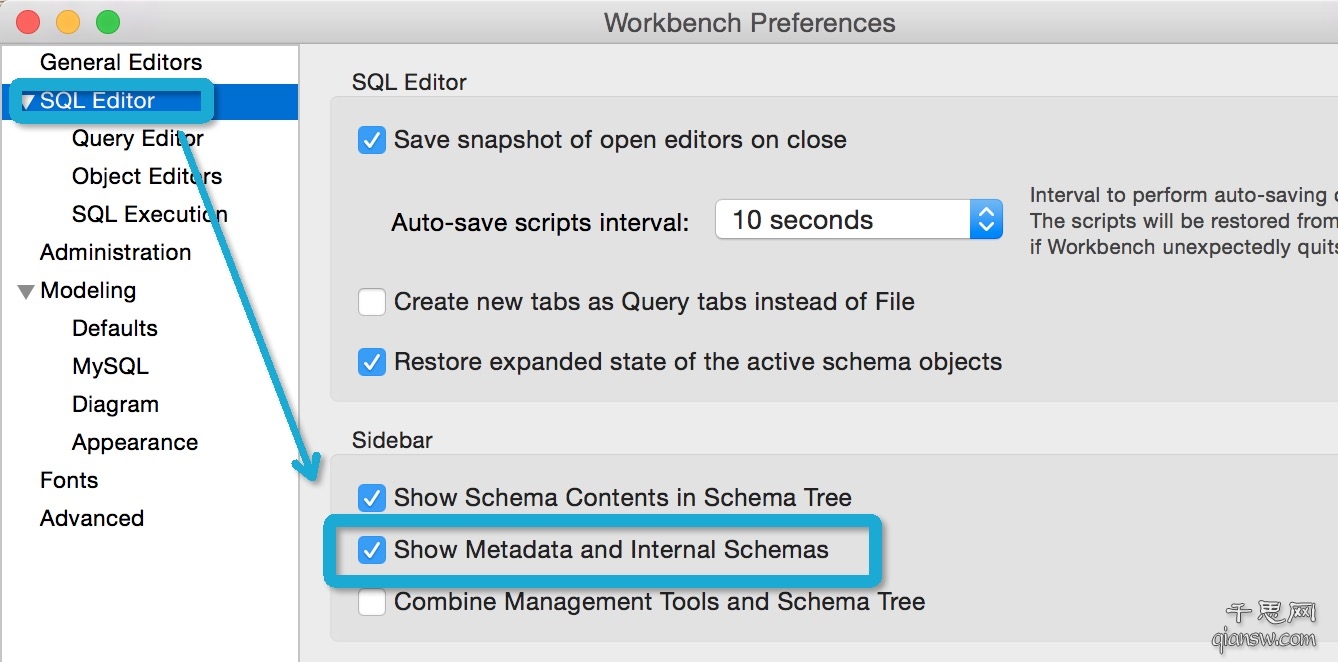Select Diagram under Modeling
The image size is (1338, 662).
pos(115,404)
